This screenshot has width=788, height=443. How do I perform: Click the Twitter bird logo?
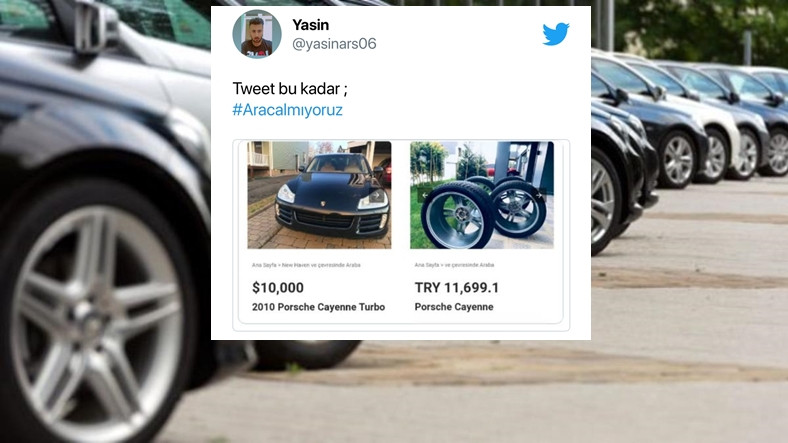coord(556,34)
